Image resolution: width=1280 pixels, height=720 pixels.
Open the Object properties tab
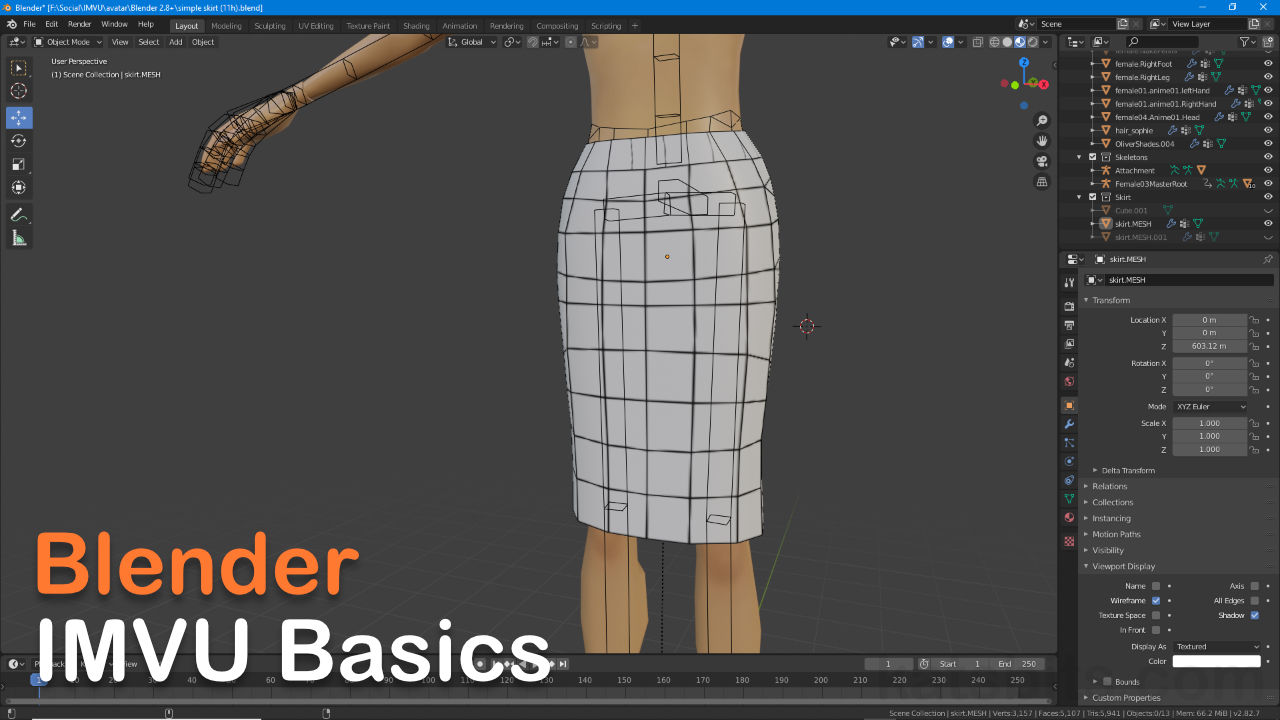1069,405
